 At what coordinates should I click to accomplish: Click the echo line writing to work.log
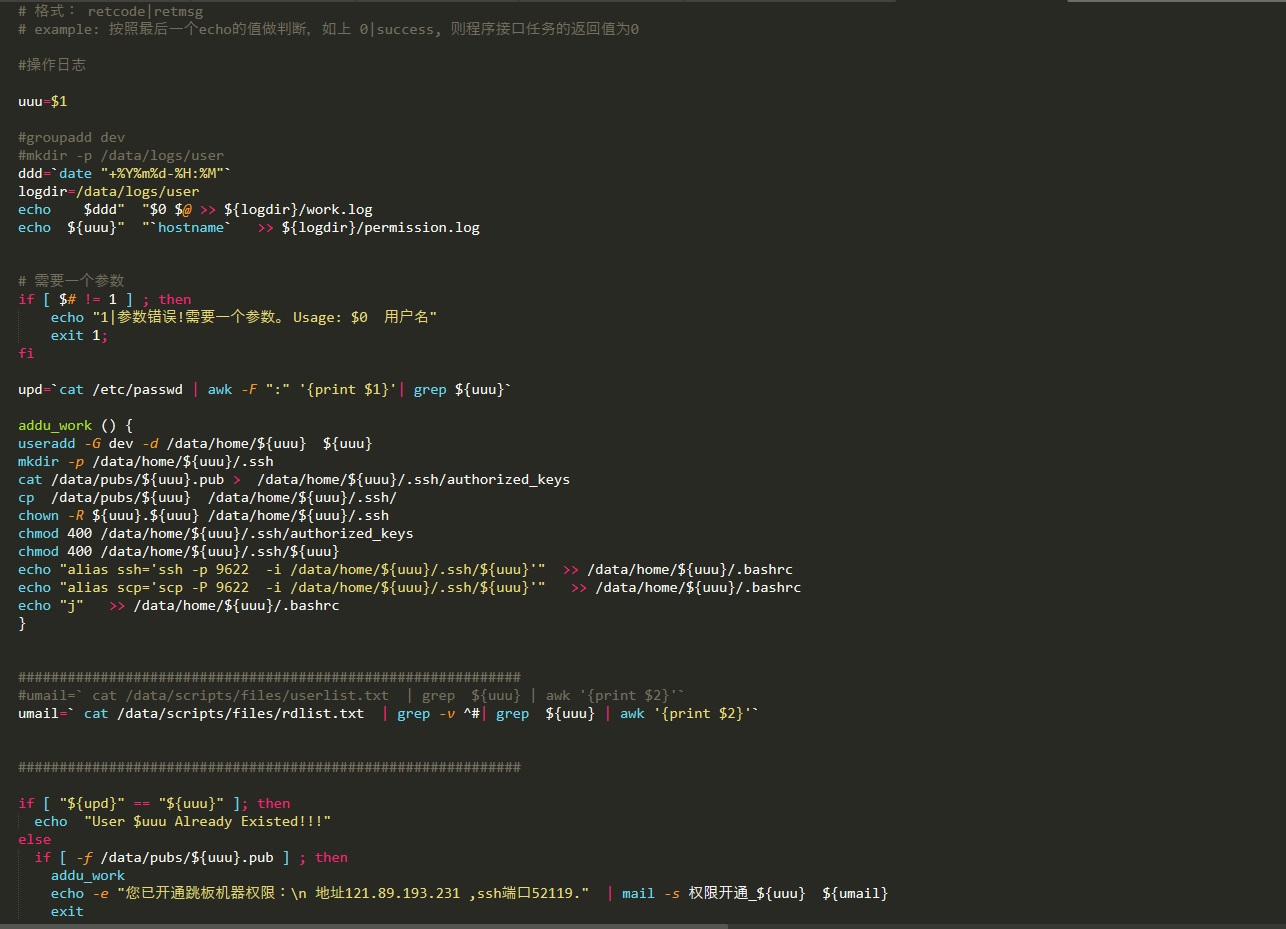tap(195, 209)
